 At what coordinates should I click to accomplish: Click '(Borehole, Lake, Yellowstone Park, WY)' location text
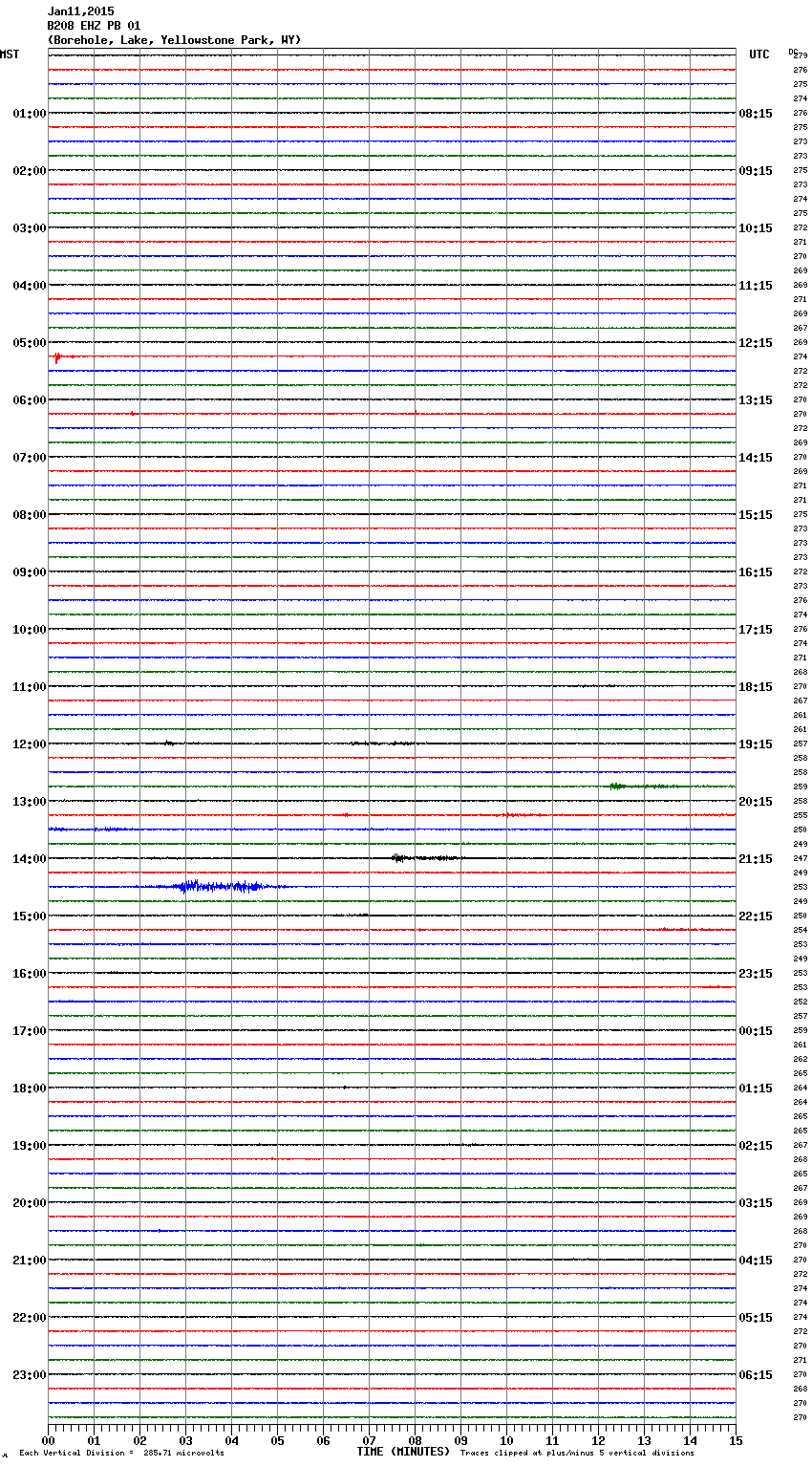pos(174,40)
